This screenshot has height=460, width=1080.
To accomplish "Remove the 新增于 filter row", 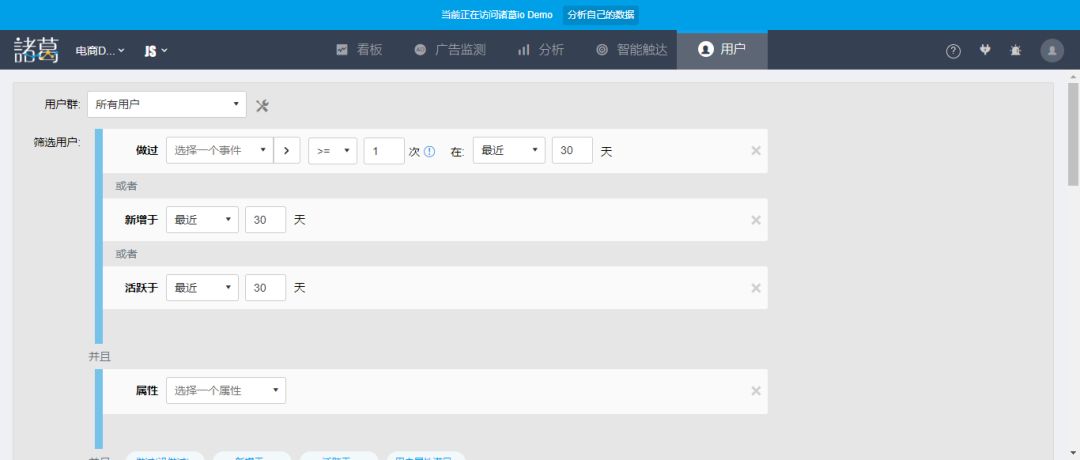I will [756, 220].
